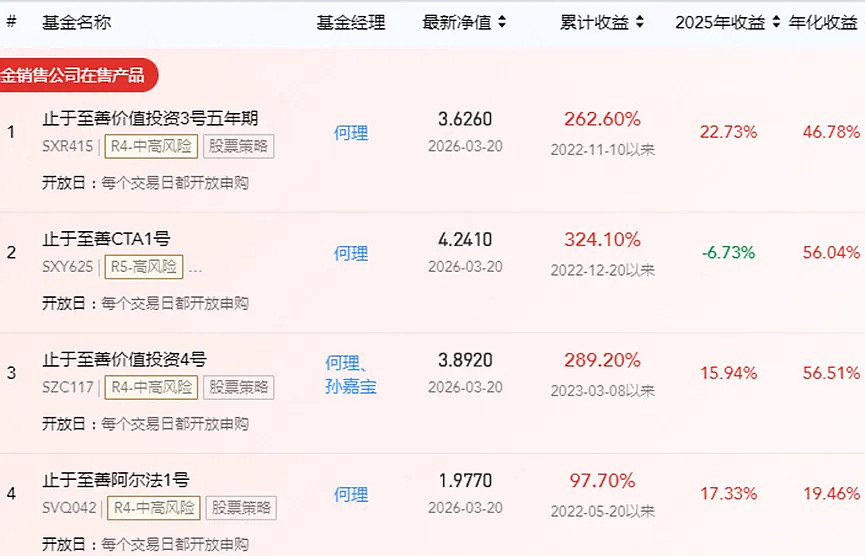Viewport: 865px width, 556px height.
Task: Sort by 累计收益 column arrows
Action: (639, 22)
